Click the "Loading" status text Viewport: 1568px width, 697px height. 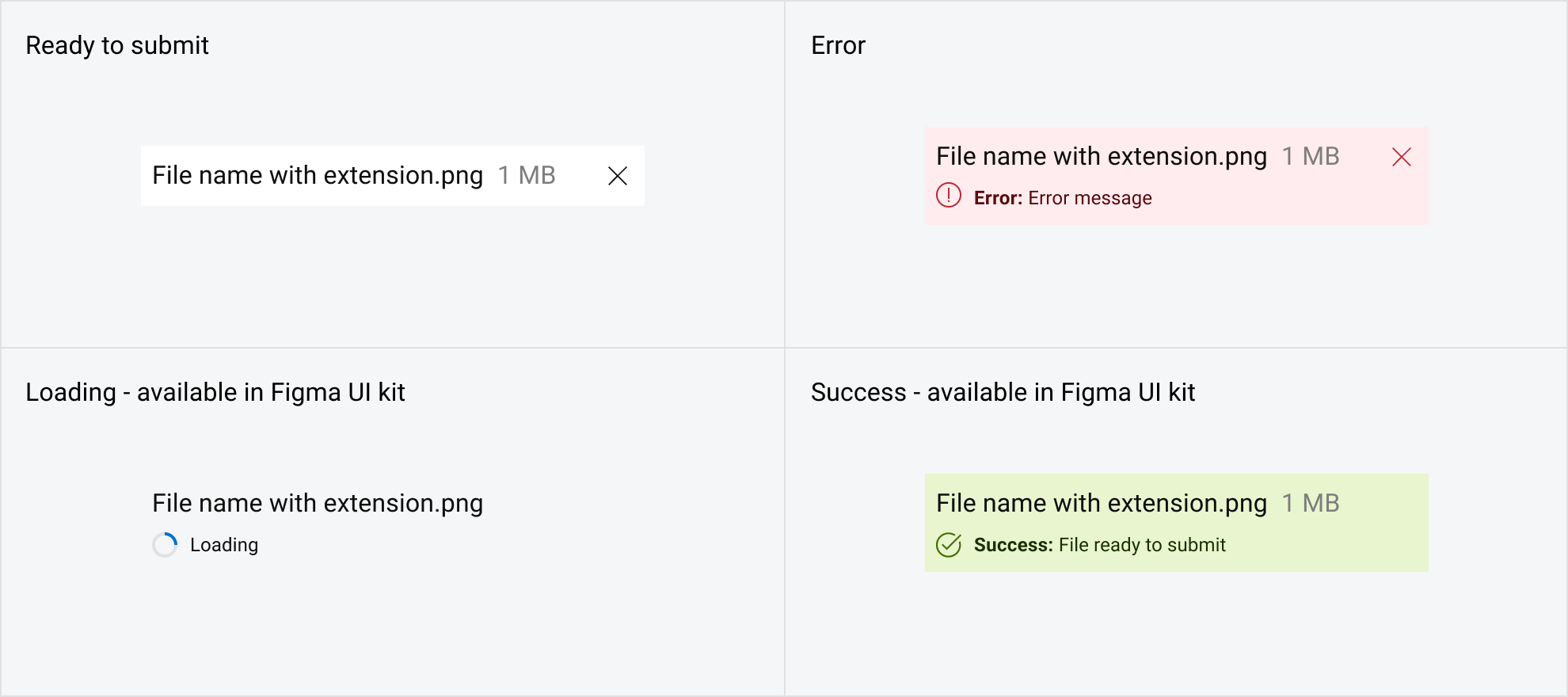click(x=224, y=545)
